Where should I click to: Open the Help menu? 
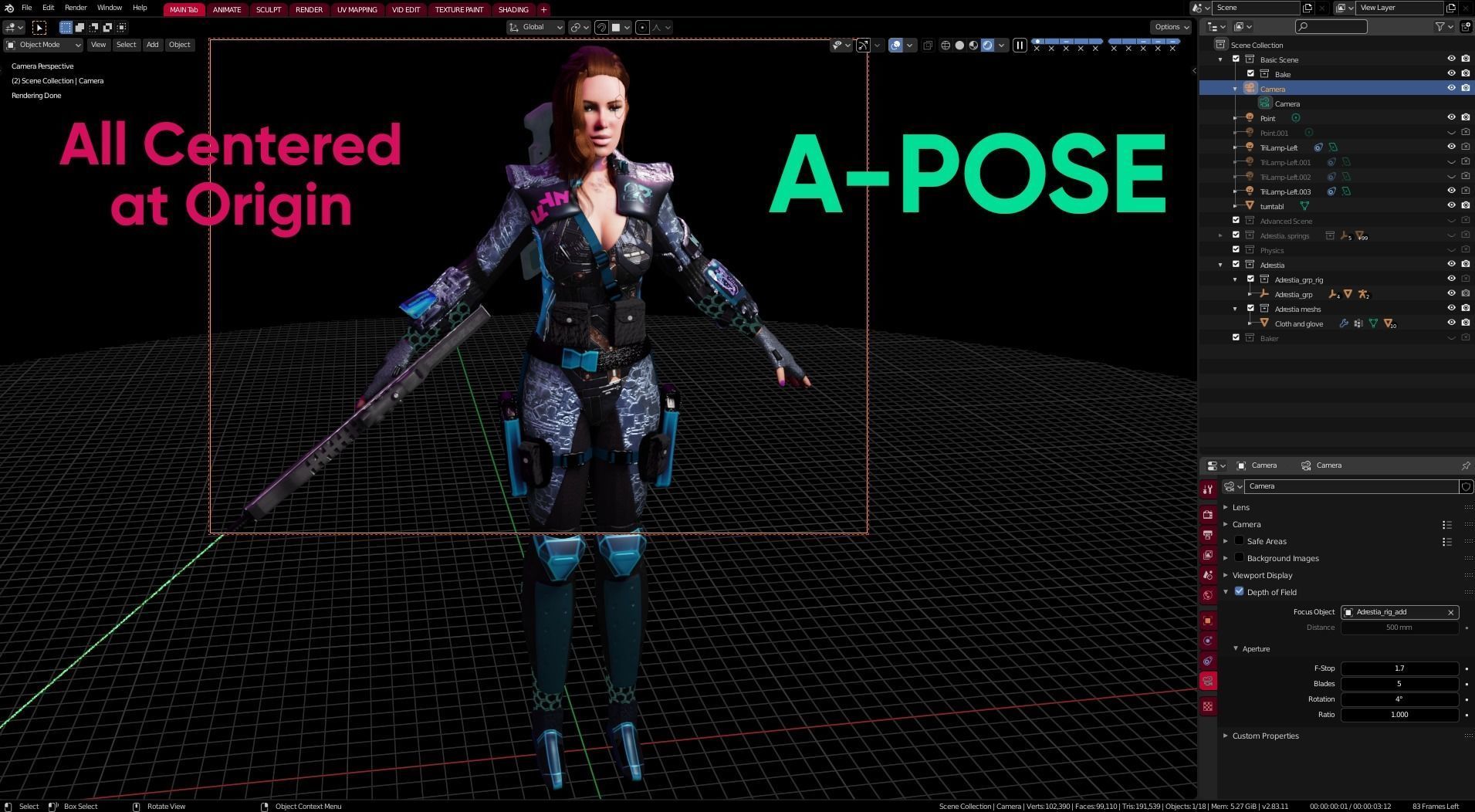(x=140, y=8)
